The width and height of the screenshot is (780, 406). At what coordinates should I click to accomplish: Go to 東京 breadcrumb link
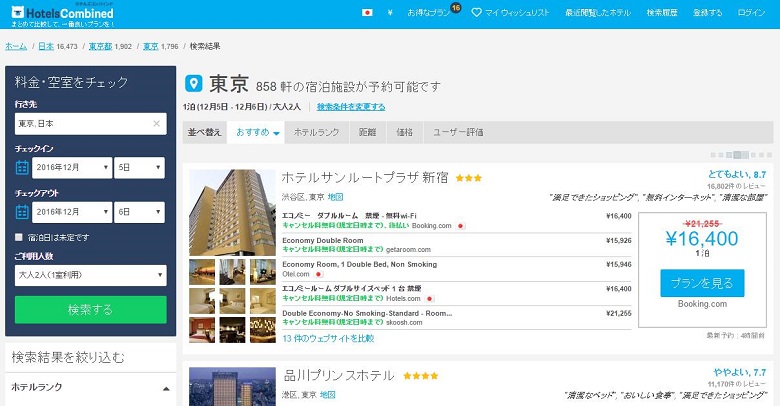pyautogui.click(x=151, y=46)
